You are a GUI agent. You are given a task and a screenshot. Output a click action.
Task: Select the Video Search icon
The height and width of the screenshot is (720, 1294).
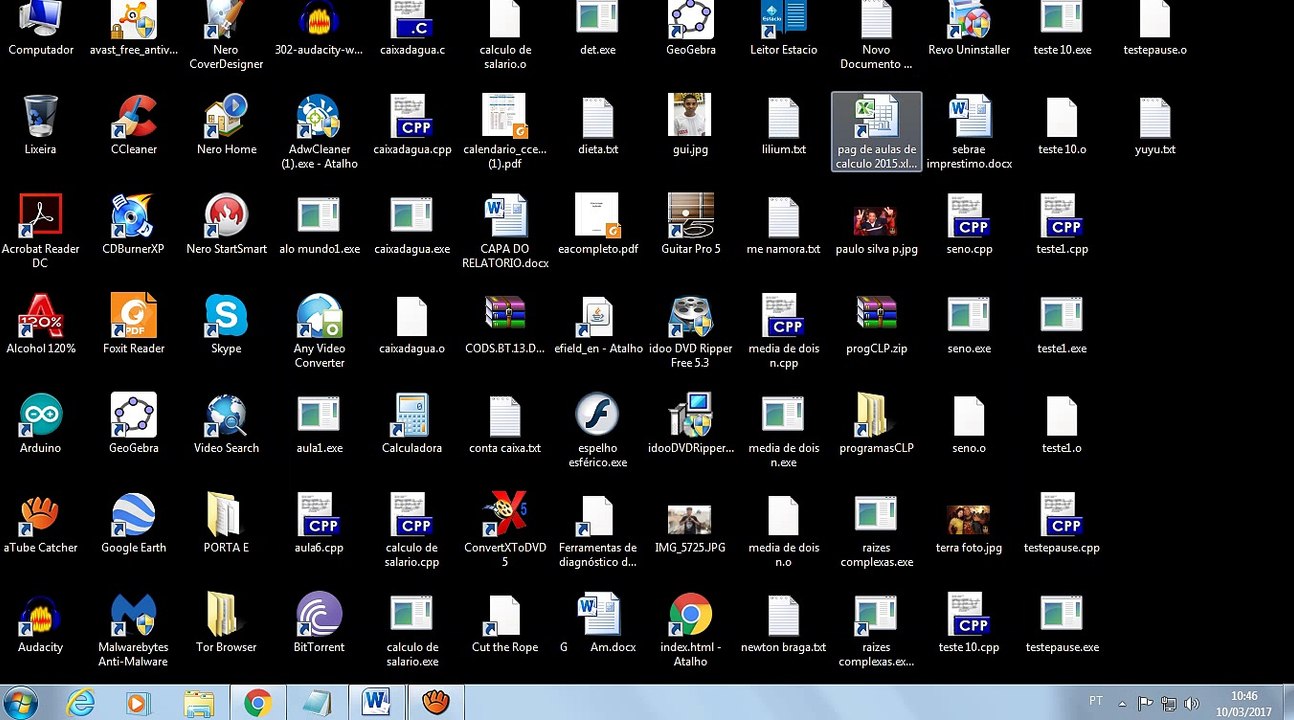click(227, 424)
